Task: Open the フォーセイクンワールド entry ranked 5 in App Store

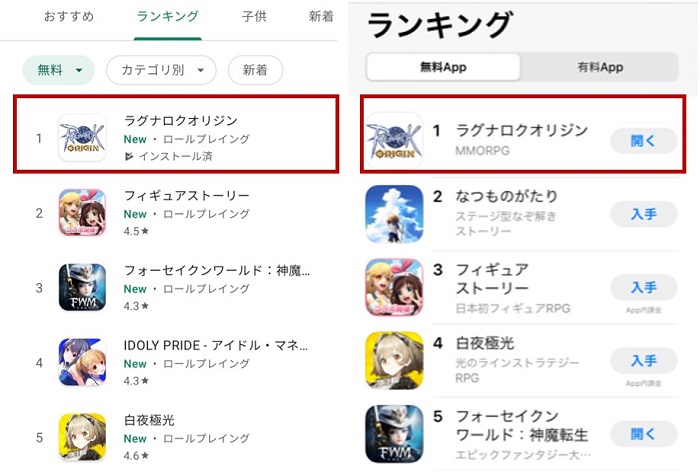Action: (x=522, y=434)
